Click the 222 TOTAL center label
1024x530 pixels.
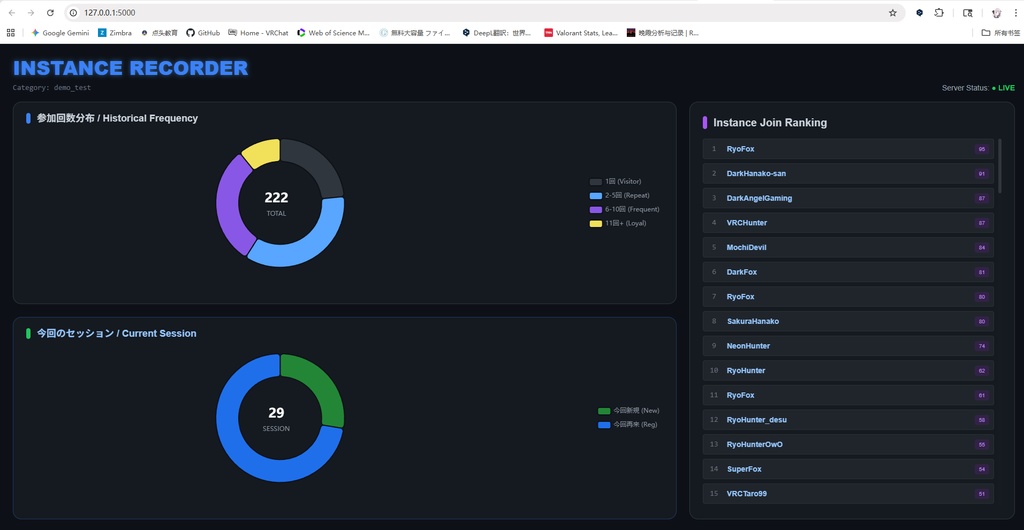(276, 203)
